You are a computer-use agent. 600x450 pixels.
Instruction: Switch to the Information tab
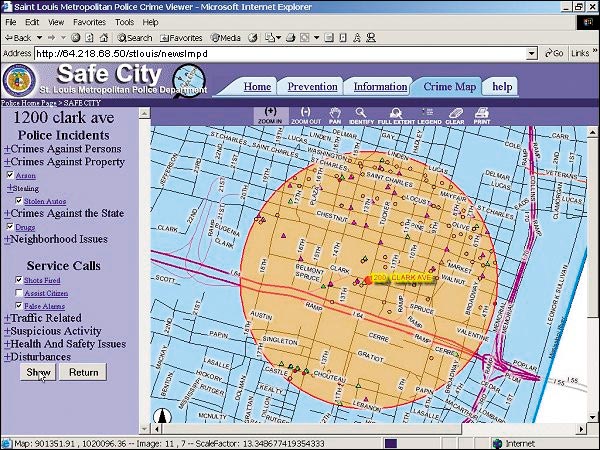point(380,87)
